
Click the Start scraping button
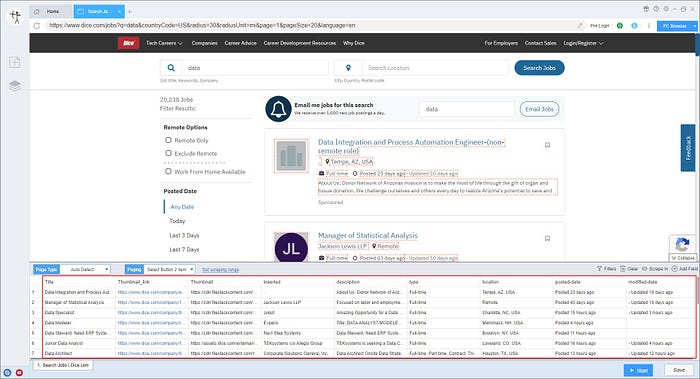pos(638,370)
